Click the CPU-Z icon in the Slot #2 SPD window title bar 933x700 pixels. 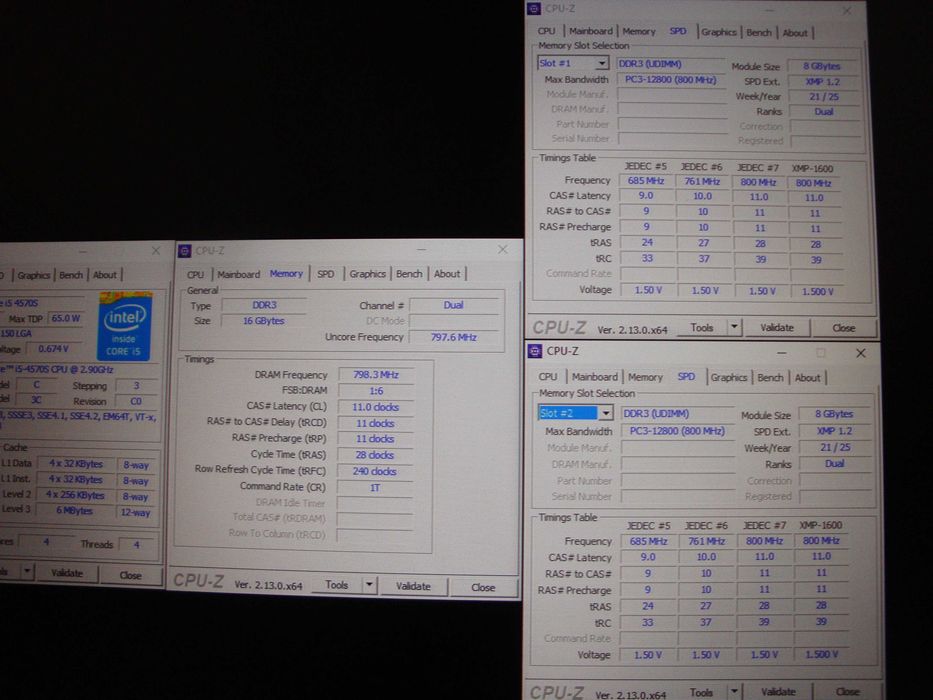[x=534, y=351]
